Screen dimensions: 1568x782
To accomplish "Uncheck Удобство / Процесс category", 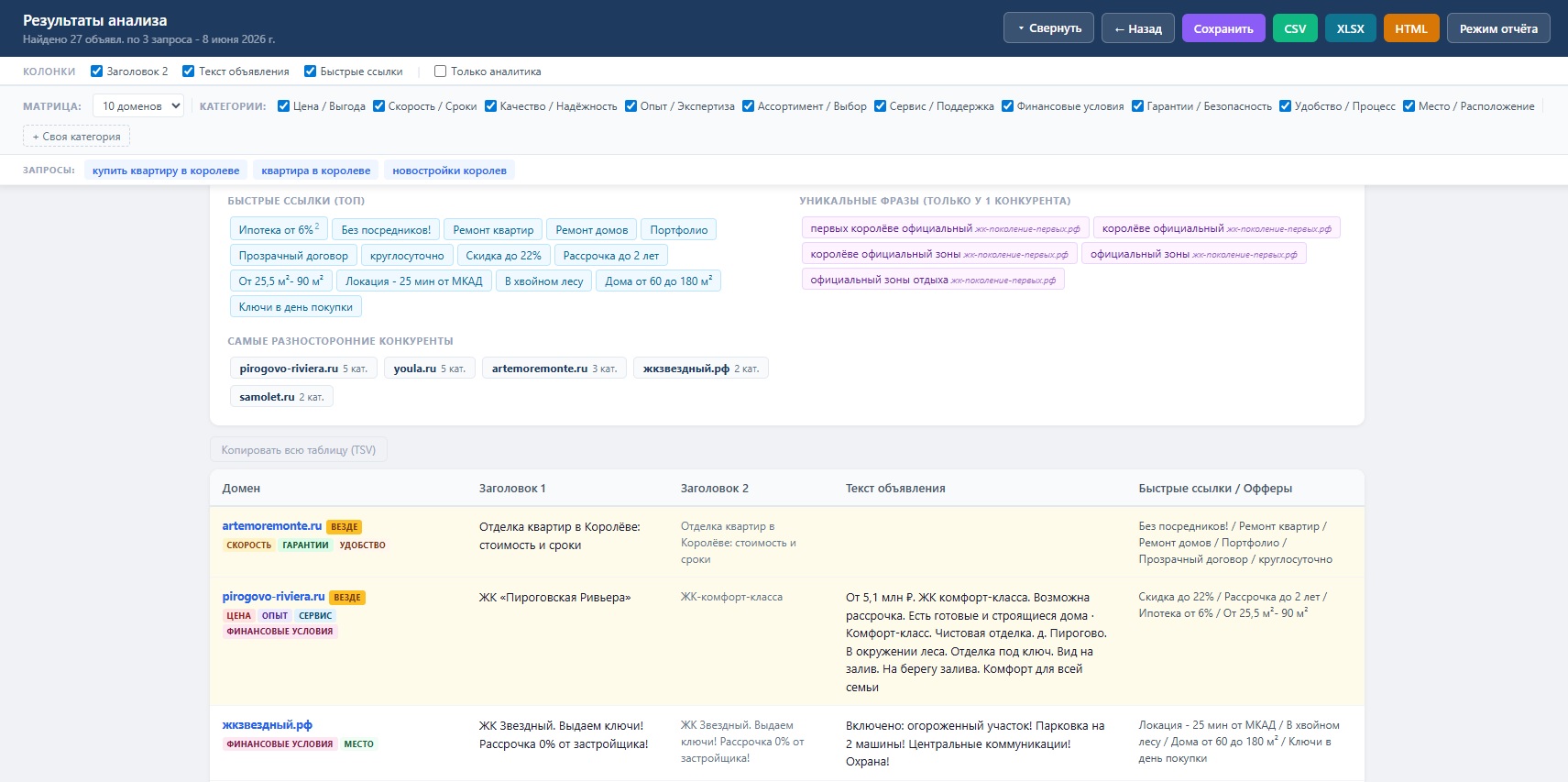I will 1285,106.
